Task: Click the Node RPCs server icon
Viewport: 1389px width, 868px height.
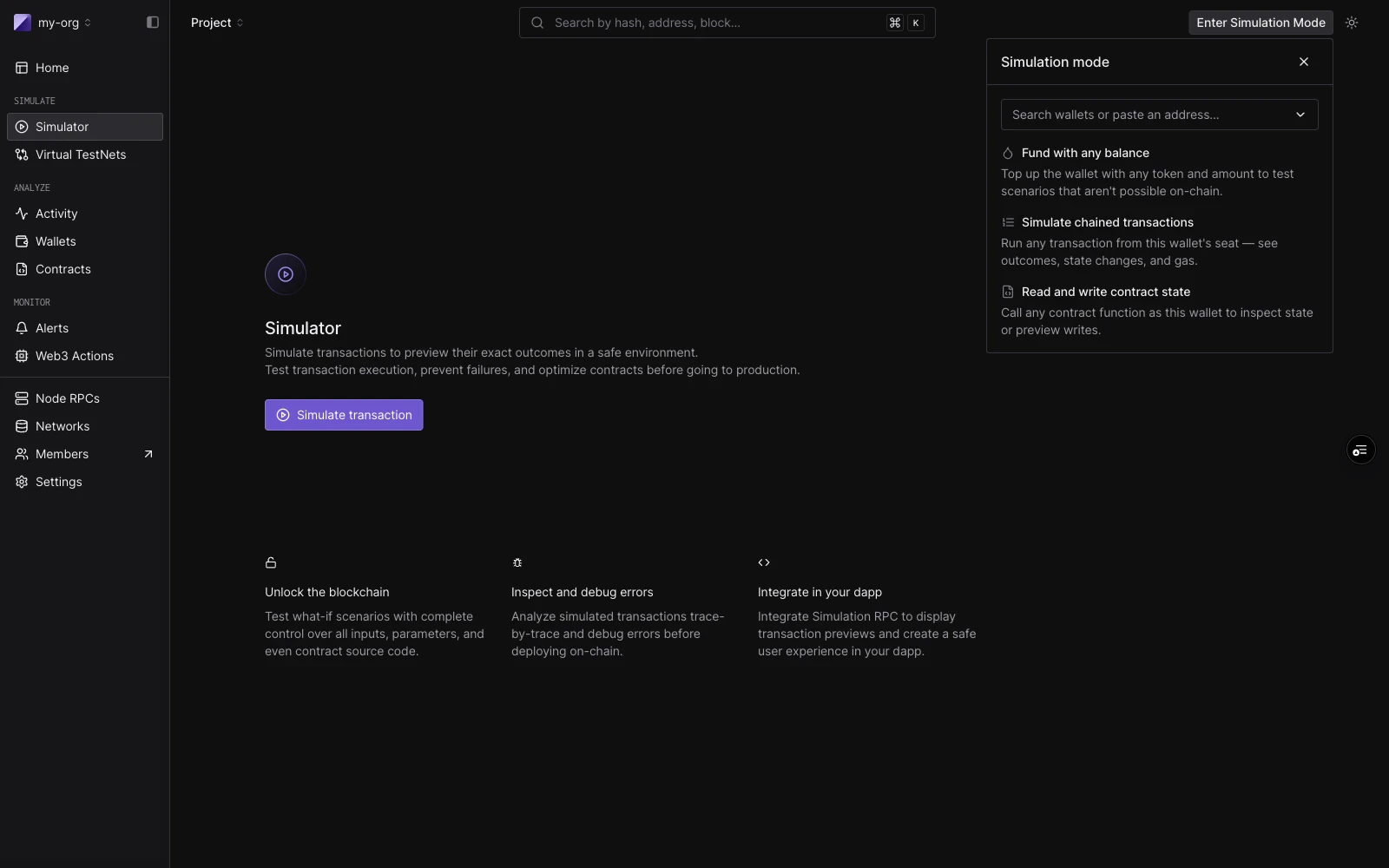Action: tap(22, 398)
